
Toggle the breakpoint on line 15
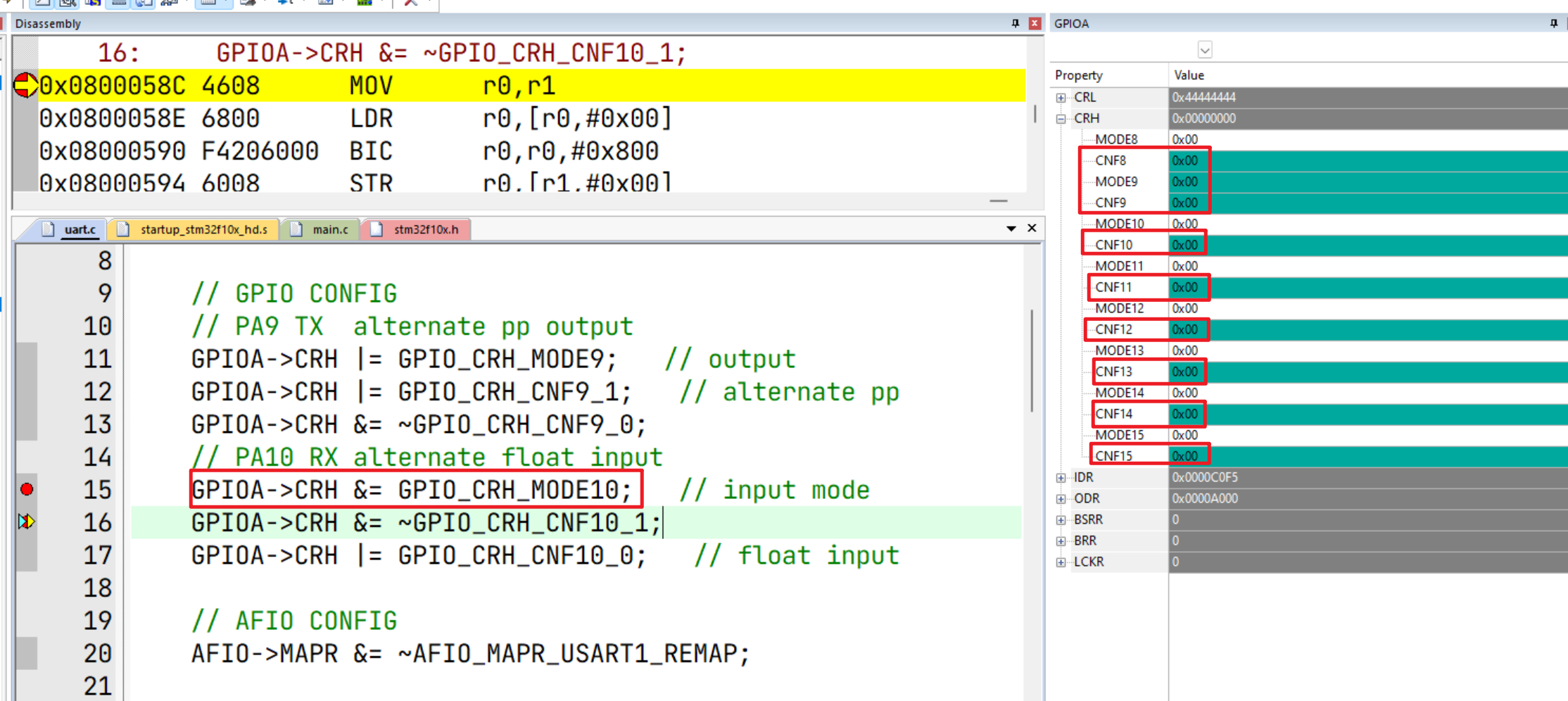pos(27,489)
